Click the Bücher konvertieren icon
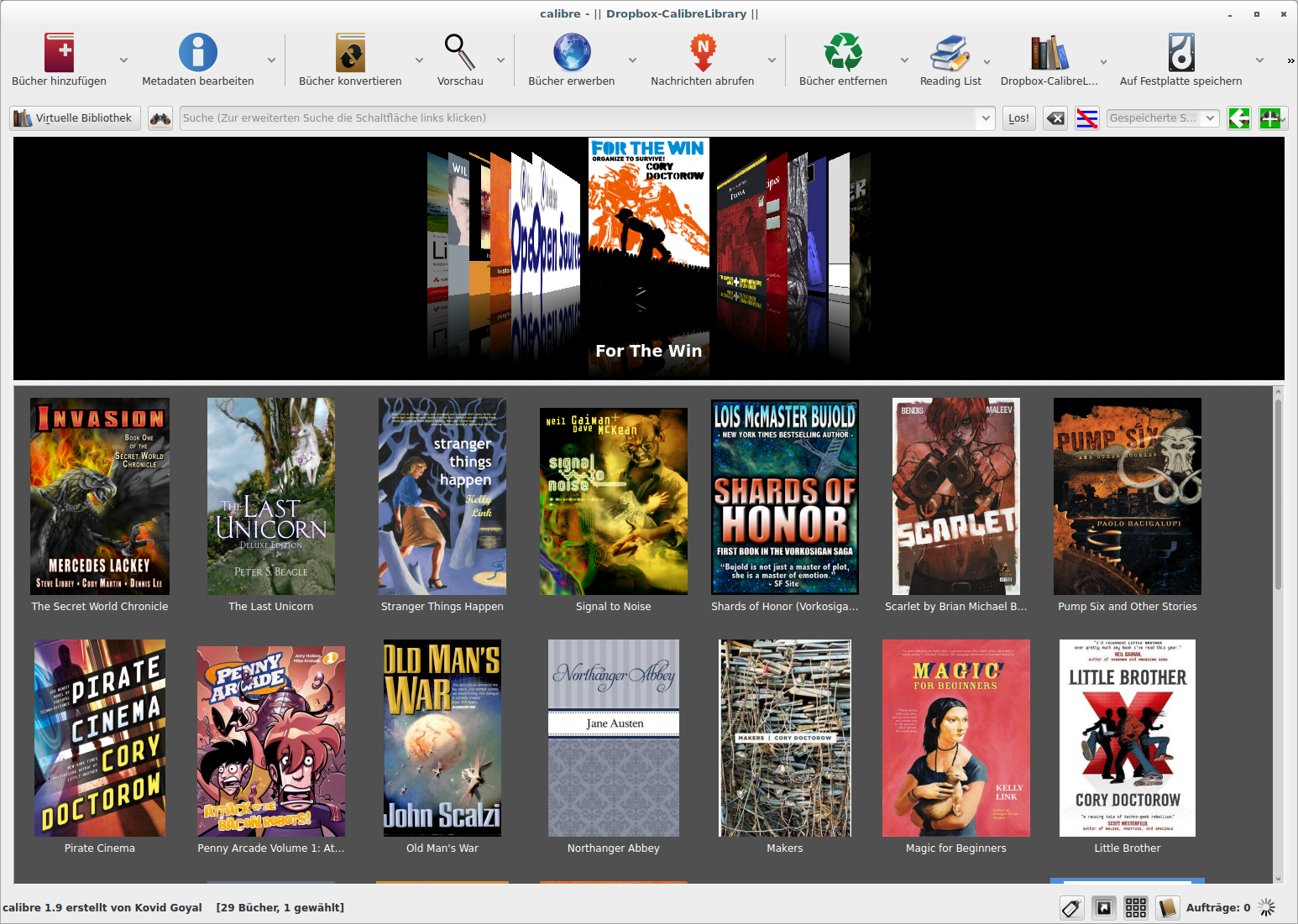 point(350,52)
